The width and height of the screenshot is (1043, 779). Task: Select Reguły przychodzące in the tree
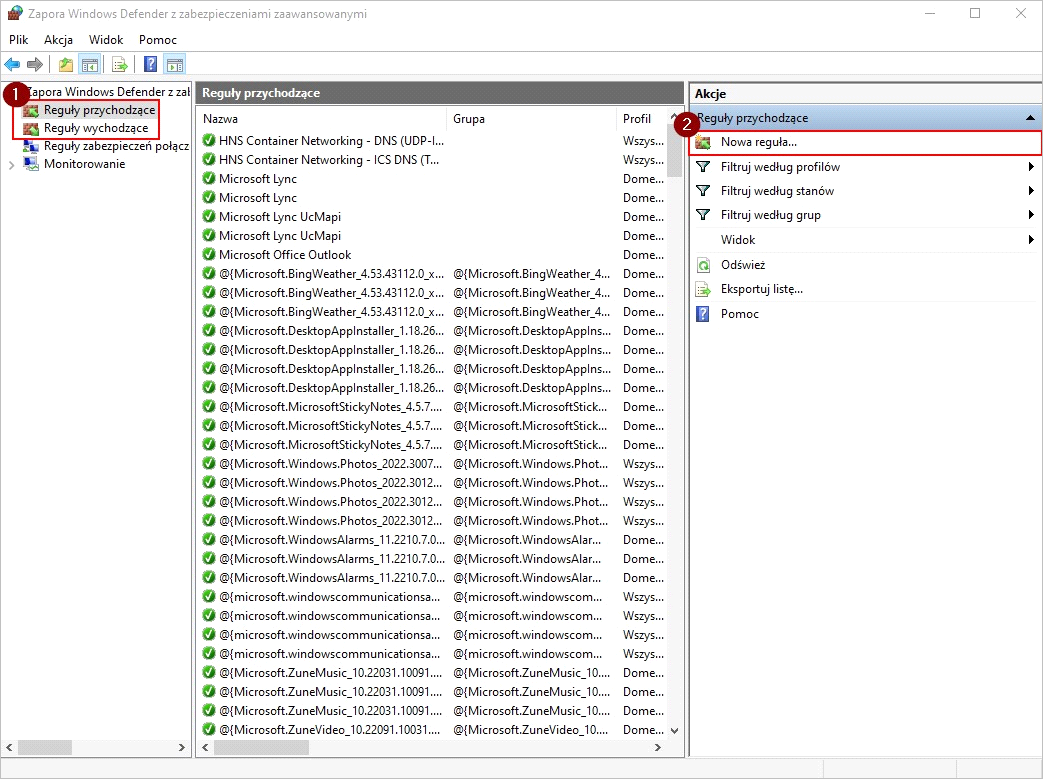pos(99,110)
